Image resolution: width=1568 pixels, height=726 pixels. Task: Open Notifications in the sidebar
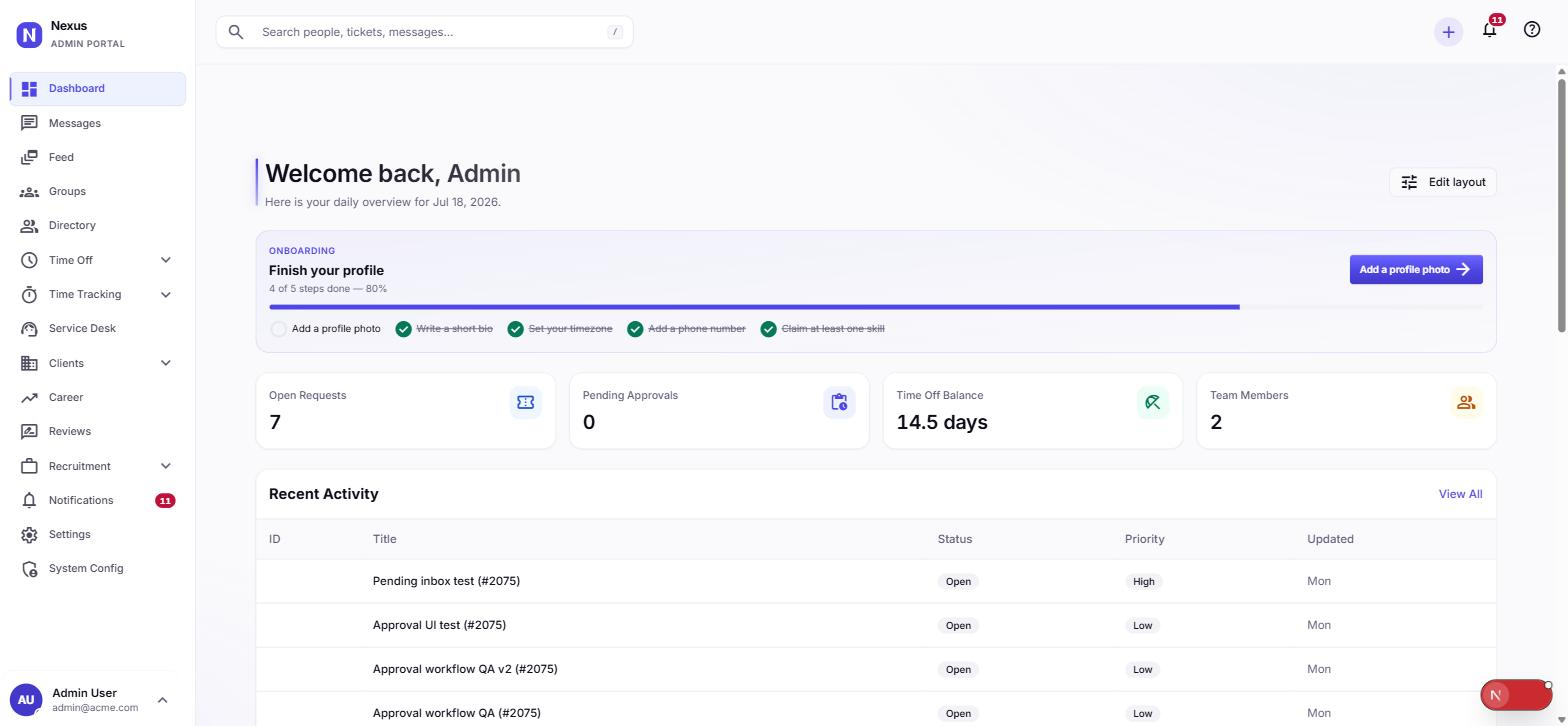click(98, 500)
